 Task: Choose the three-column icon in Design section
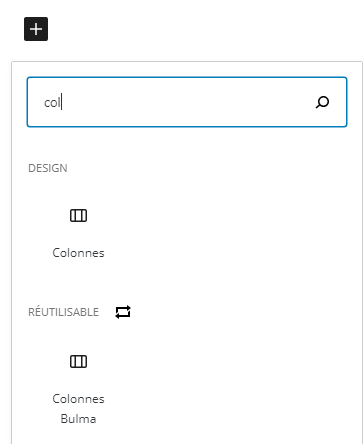click(x=78, y=216)
